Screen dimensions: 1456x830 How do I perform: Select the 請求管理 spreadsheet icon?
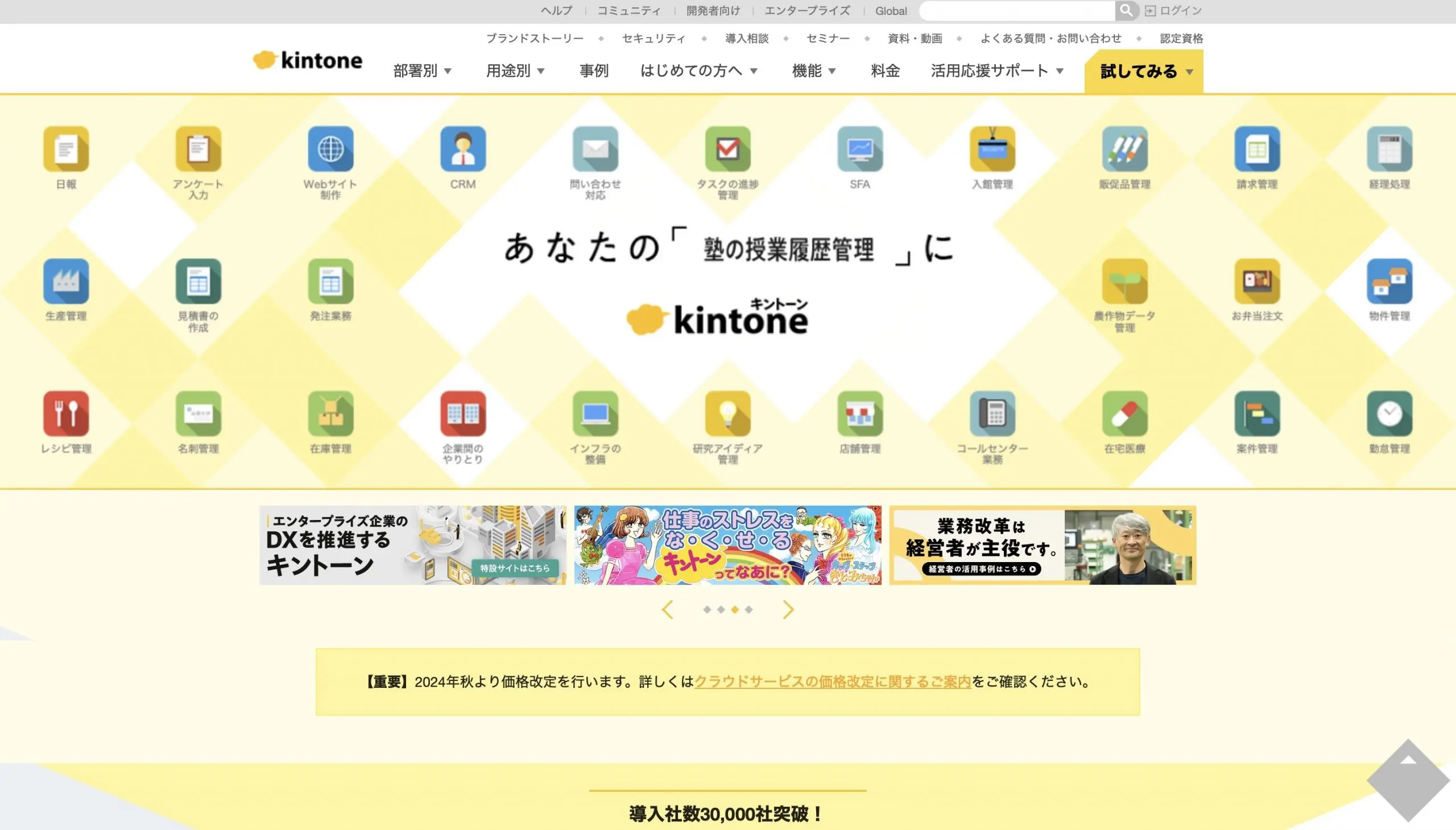point(1257,149)
